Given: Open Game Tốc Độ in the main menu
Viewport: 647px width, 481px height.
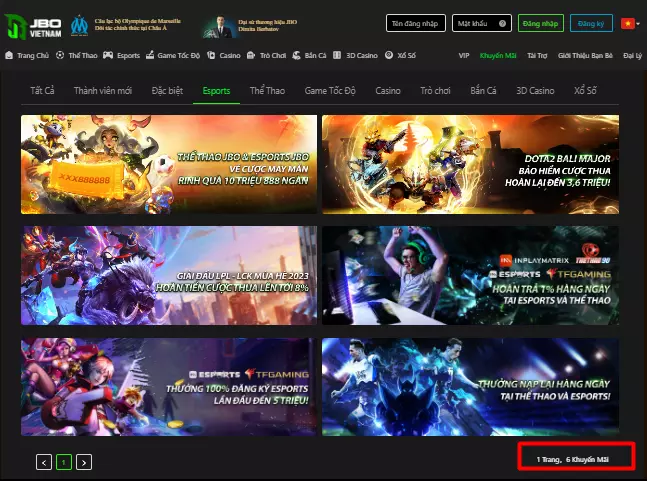Looking at the screenshot, I should 178,55.
